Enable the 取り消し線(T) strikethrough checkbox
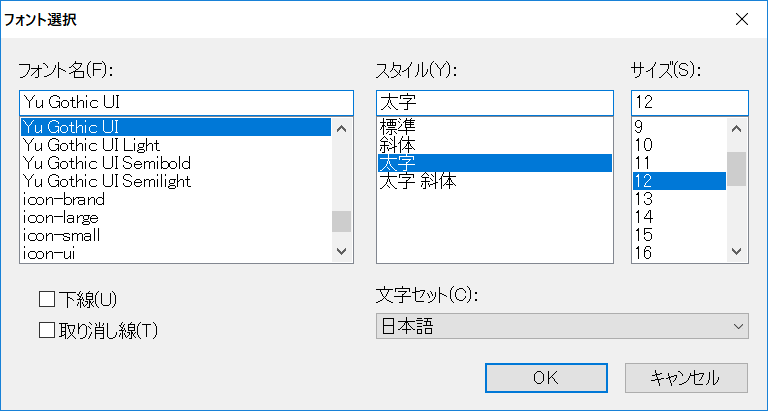 click(x=47, y=329)
